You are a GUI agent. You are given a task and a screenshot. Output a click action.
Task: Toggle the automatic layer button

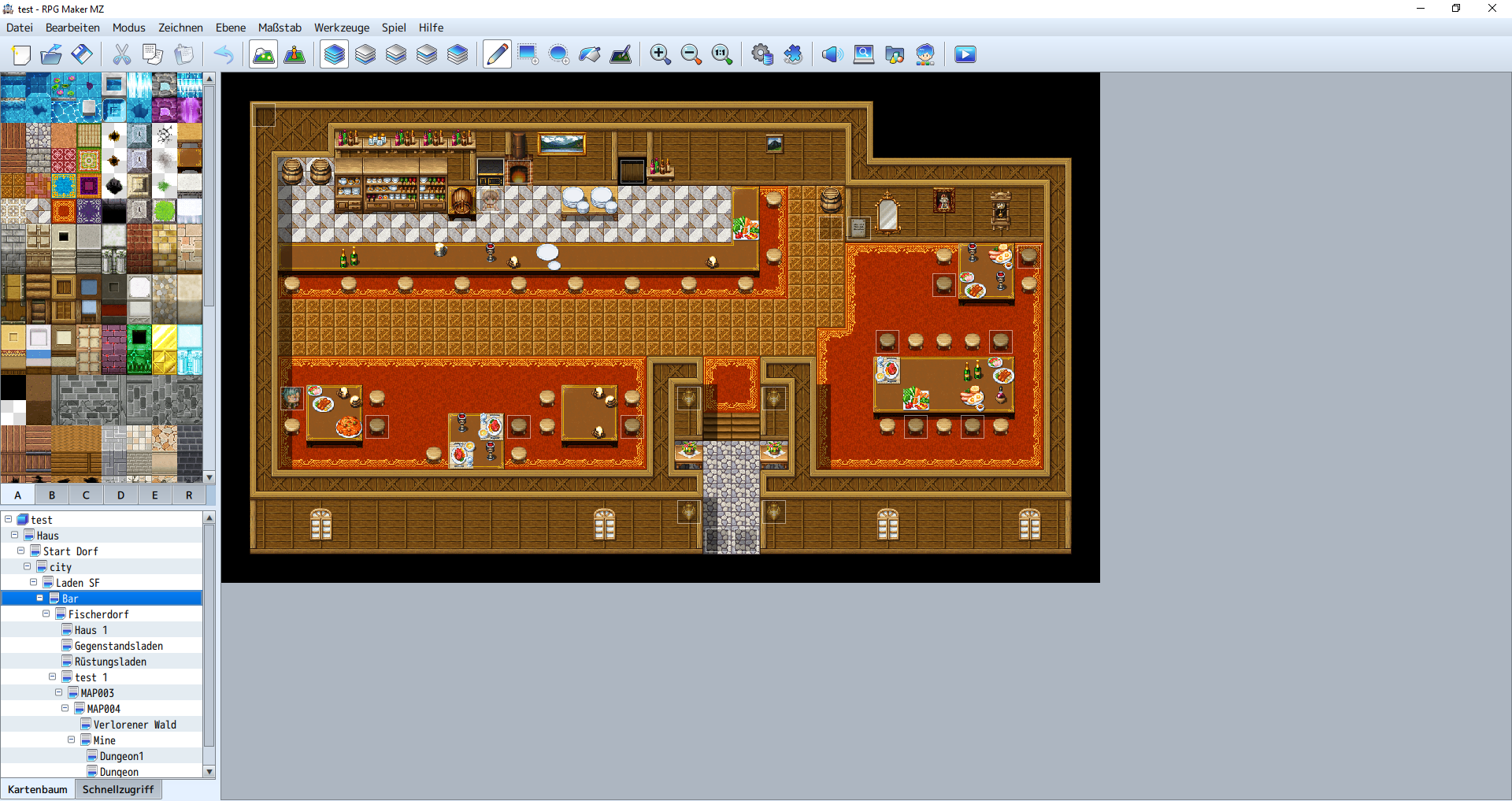[x=335, y=54]
